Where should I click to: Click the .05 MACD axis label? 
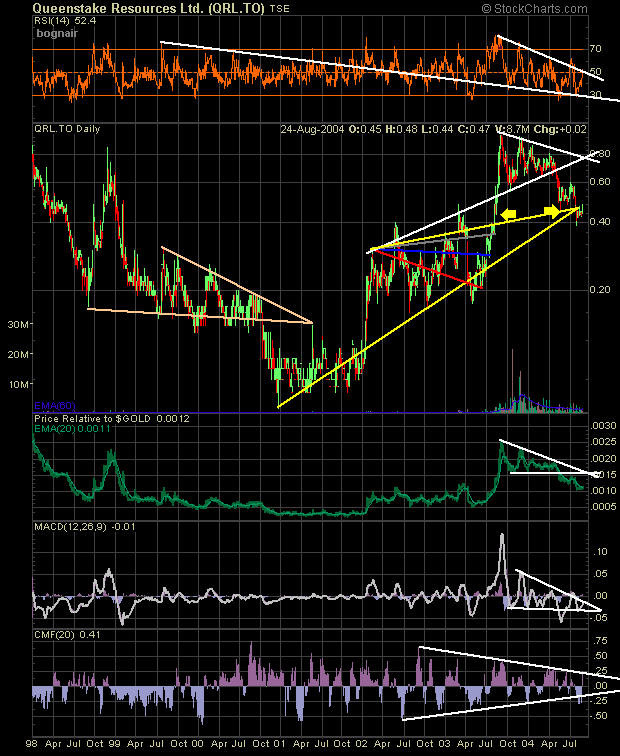602,574
